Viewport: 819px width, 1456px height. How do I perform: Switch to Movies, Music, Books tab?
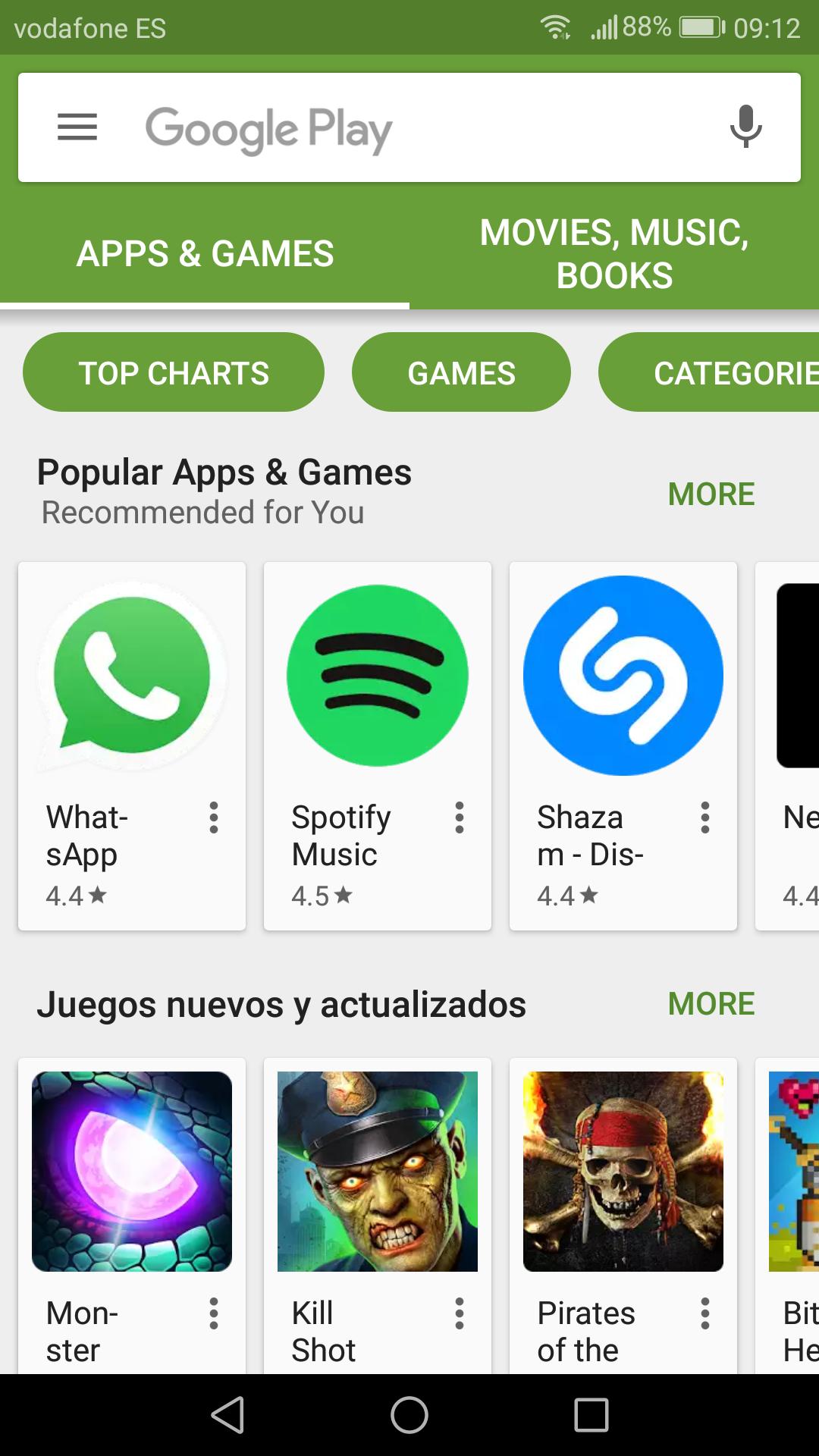click(x=614, y=254)
